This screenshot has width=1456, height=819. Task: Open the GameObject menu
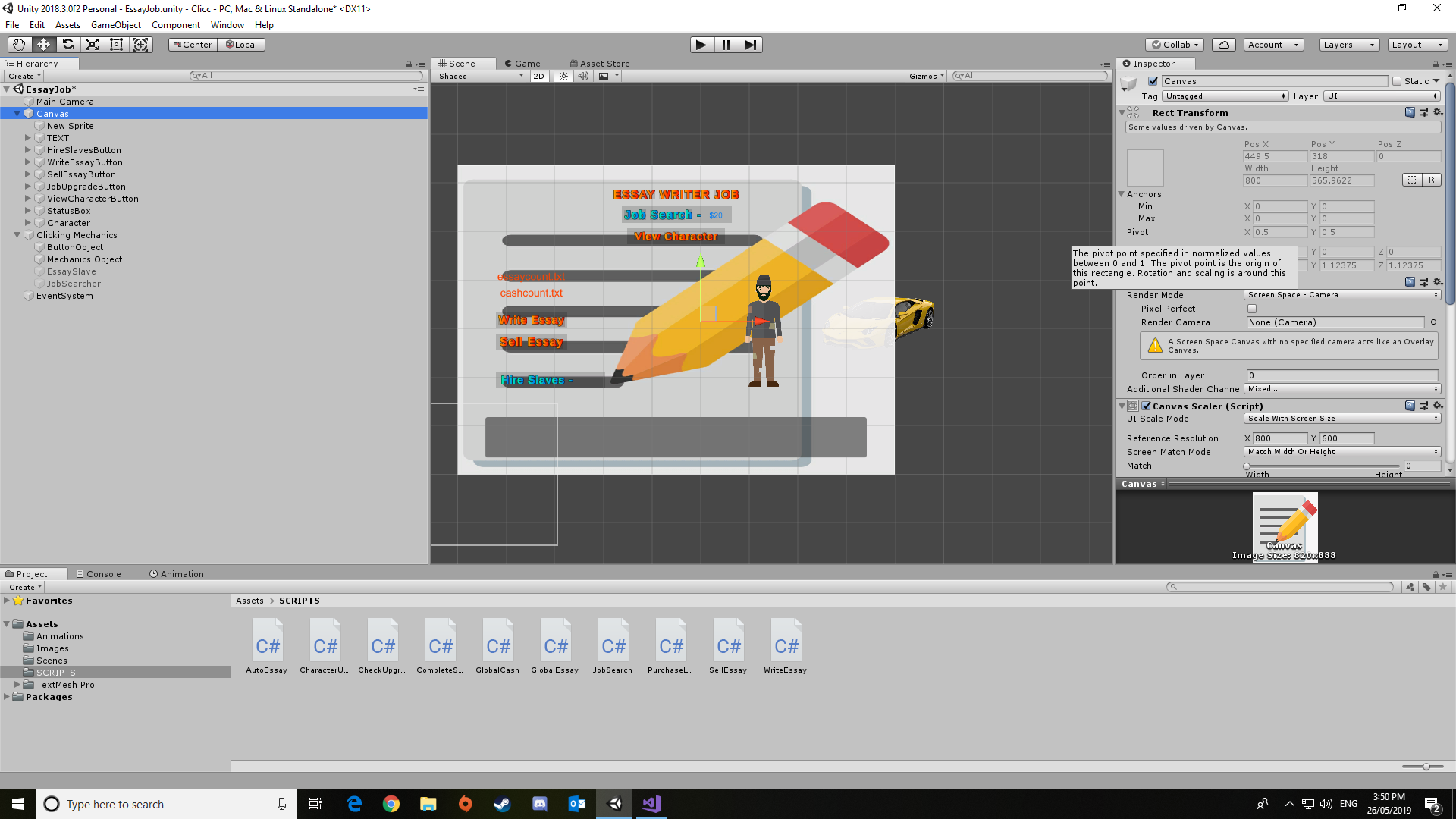(x=115, y=25)
